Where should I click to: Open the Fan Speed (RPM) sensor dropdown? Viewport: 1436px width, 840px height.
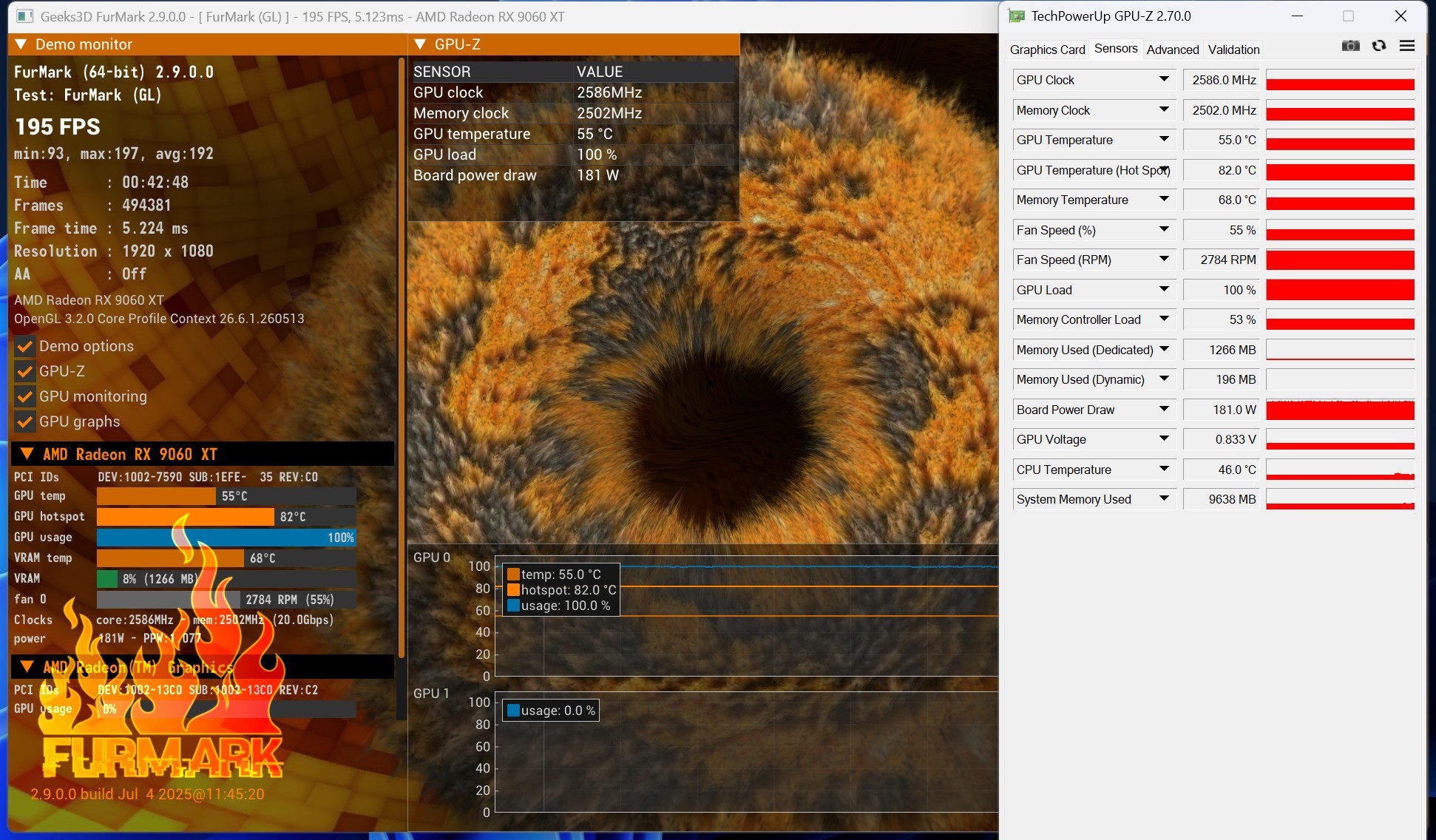click(1164, 260)
